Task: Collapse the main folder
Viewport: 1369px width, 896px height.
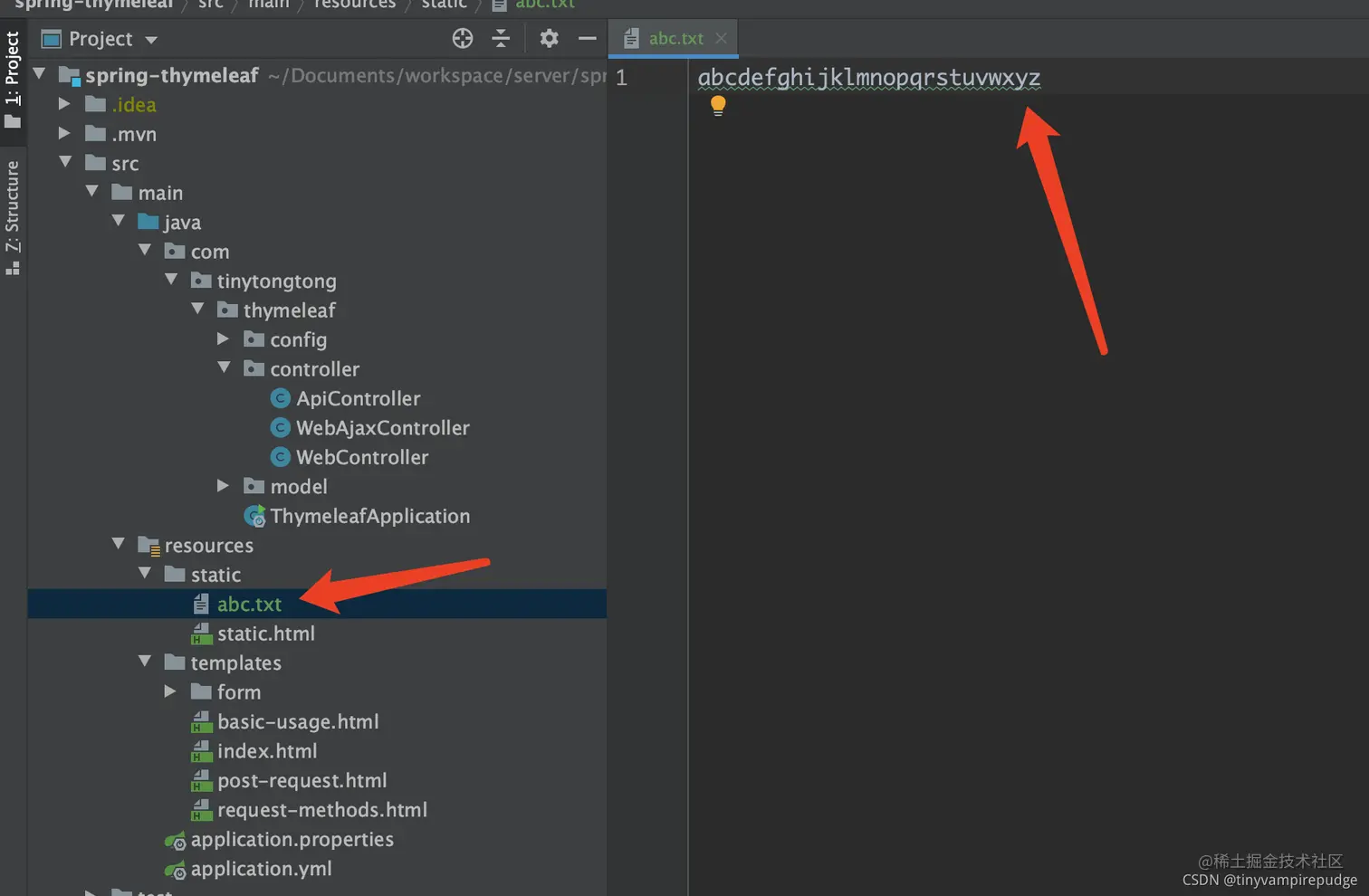Action: [91, 192]
